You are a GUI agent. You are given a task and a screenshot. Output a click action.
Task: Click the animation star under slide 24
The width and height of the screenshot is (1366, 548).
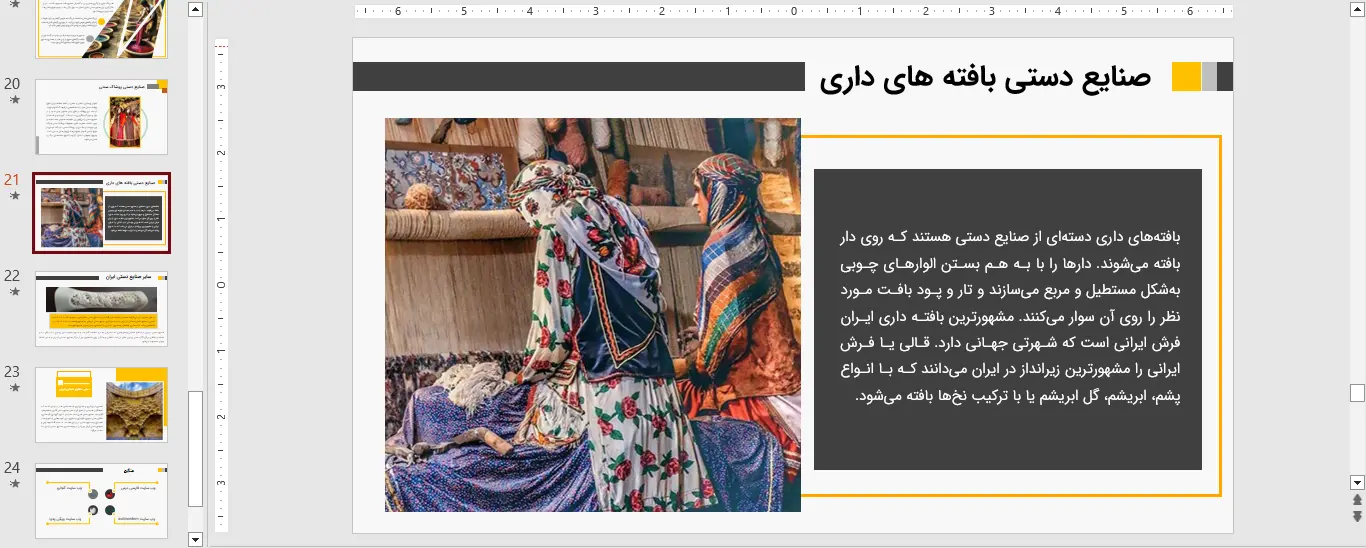[x=14, y=484]
